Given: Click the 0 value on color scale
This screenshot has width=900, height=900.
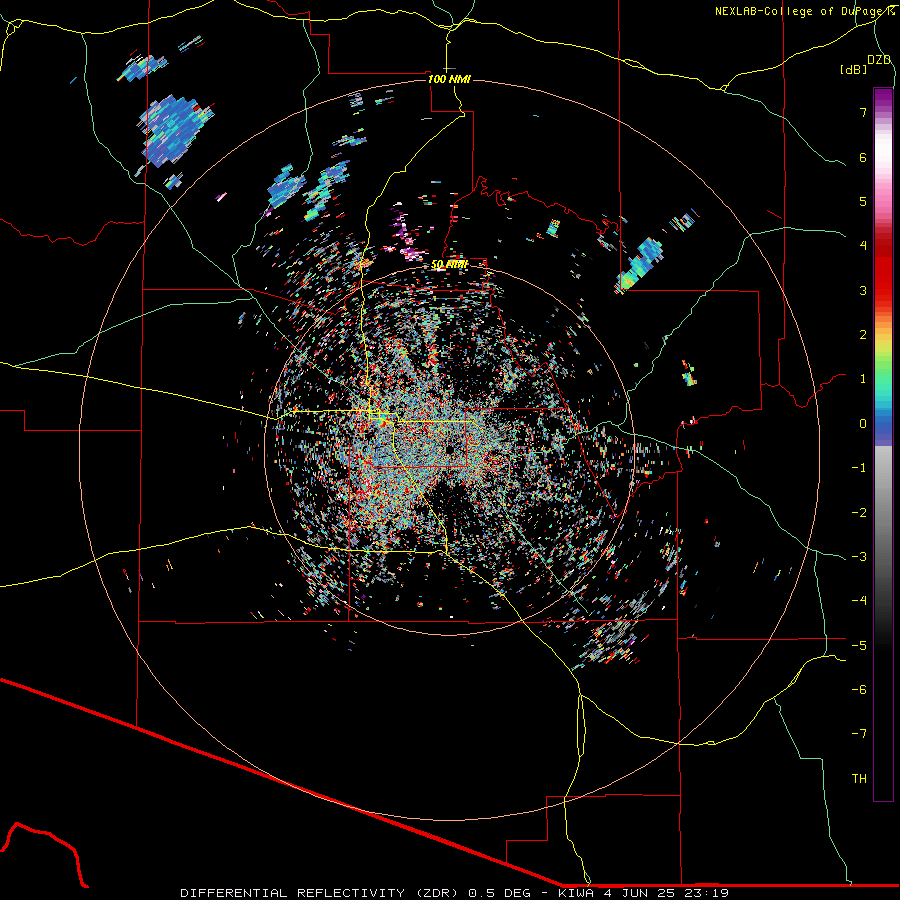Looking at the screenshot, I should [863, 424].
